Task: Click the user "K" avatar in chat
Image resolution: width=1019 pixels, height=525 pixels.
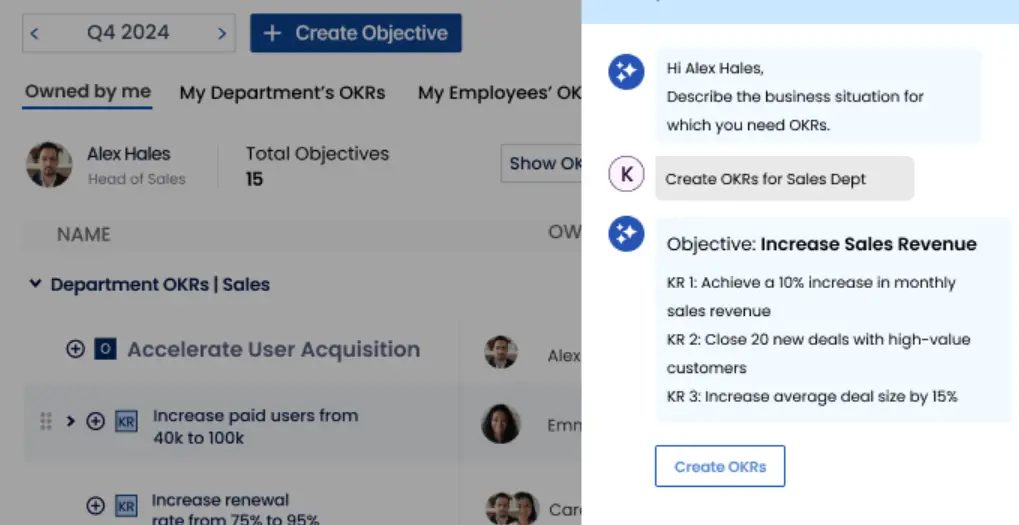Action: pyautogui.click(x=626, y=173)
